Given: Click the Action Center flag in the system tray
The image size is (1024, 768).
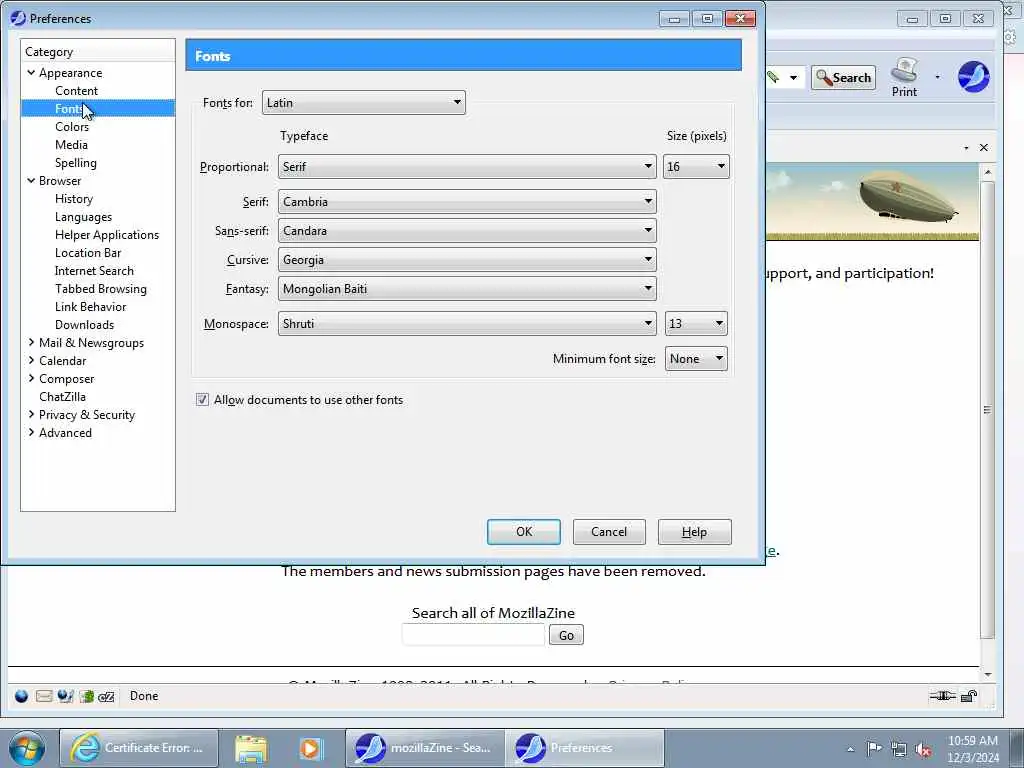Looking at the screenshot, I should 874,748.
